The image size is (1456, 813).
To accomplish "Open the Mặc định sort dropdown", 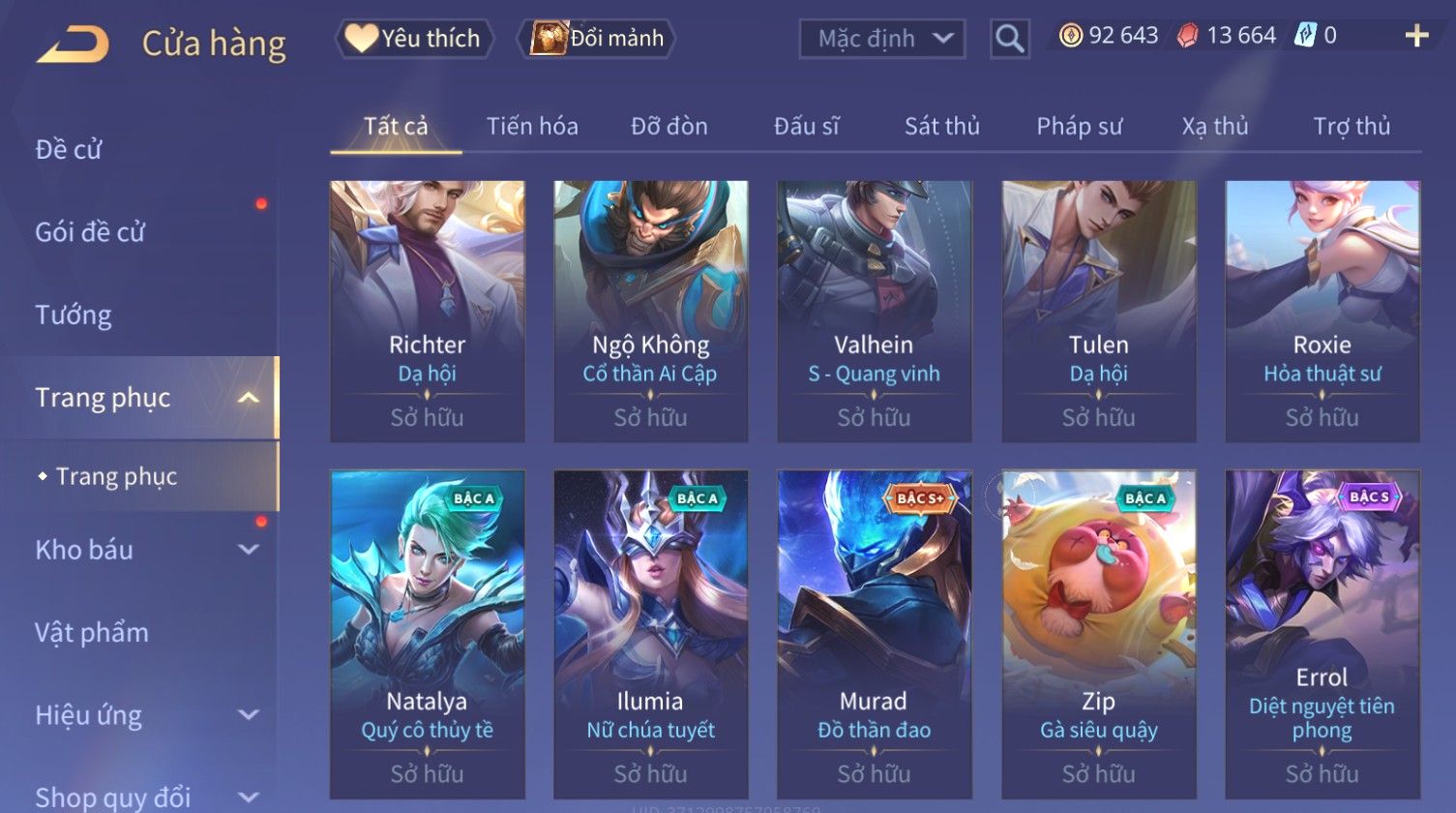I will coord(882,39).
